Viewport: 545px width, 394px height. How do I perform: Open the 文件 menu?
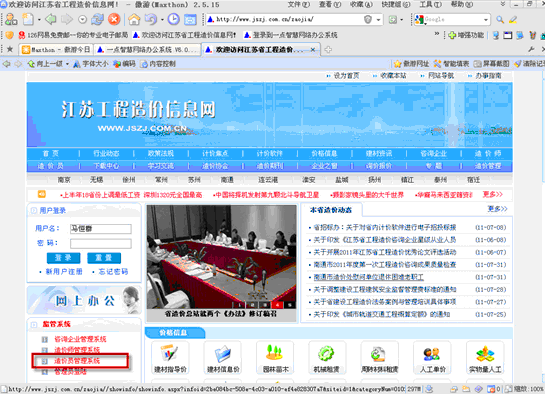299,5
